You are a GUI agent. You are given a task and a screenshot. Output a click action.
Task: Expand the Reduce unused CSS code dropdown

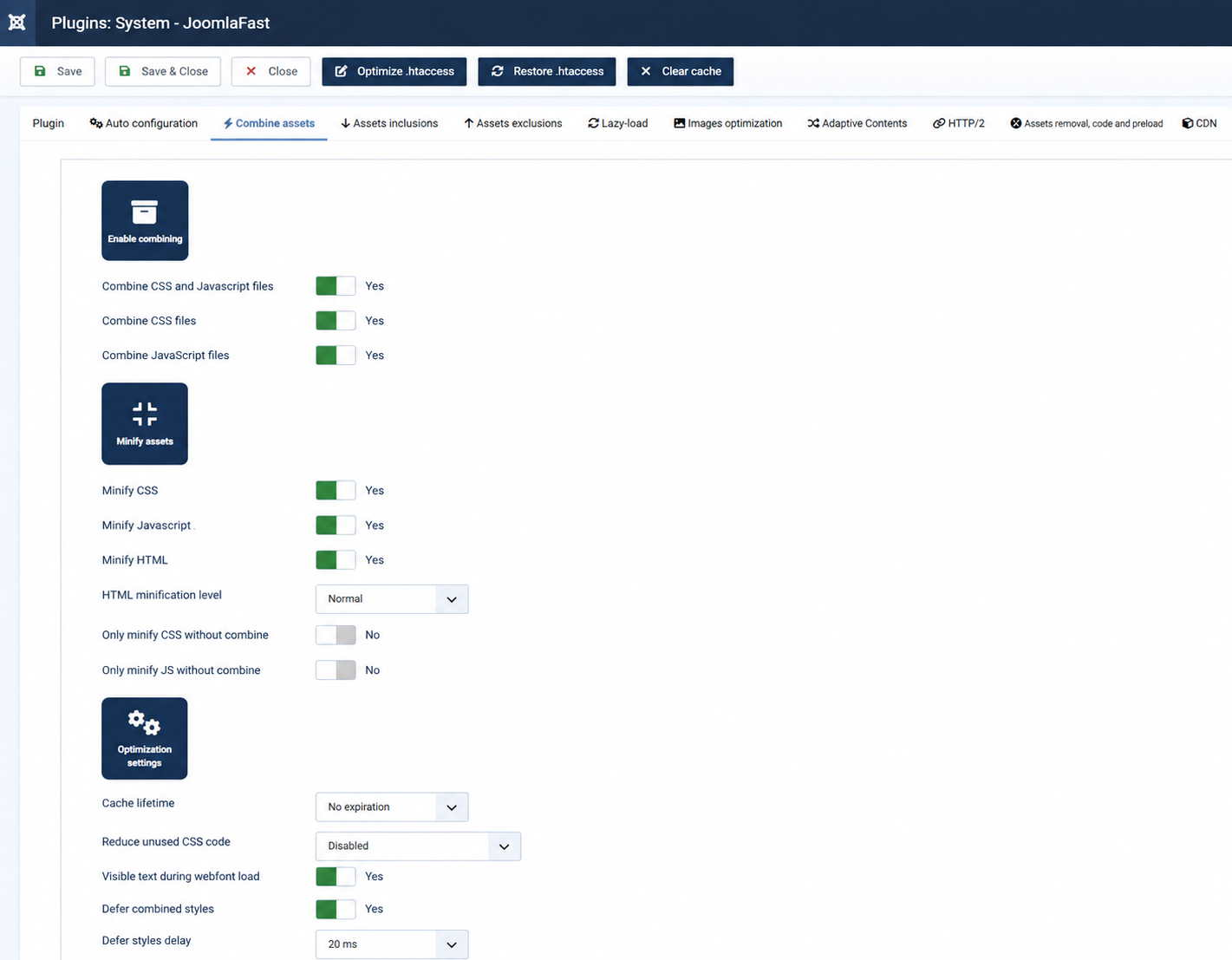click(x=418, y=846)
